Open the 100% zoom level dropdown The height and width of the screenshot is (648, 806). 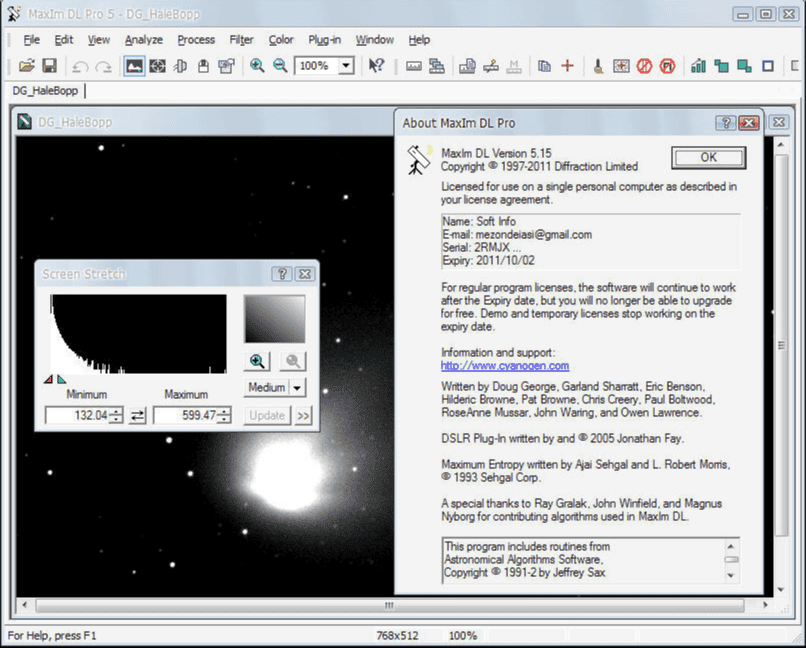point(346,66)
